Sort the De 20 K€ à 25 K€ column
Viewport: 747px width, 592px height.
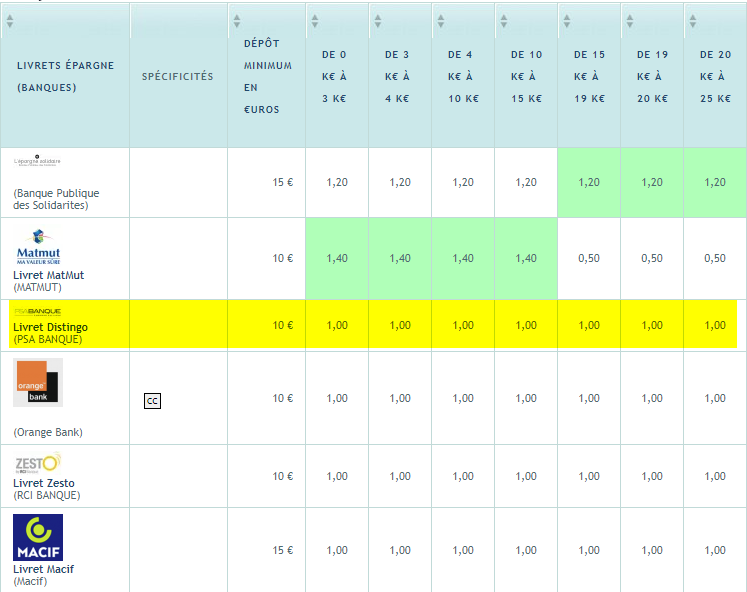pos(692,21)
